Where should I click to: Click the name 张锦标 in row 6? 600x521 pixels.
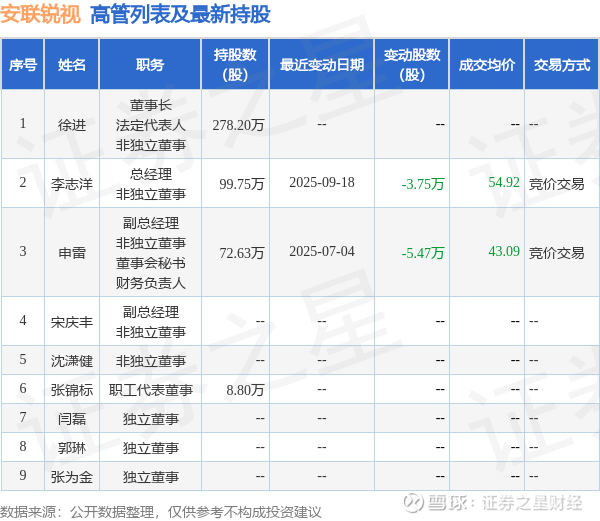(72, 390)
